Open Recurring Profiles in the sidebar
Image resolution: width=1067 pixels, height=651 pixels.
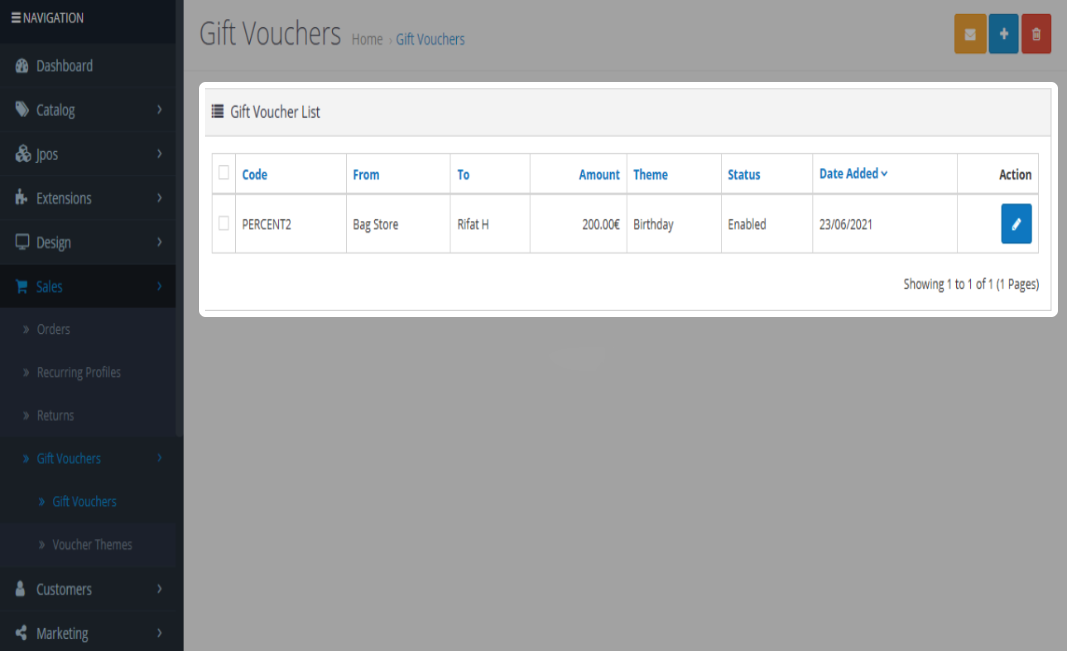[x=78, y=372]
